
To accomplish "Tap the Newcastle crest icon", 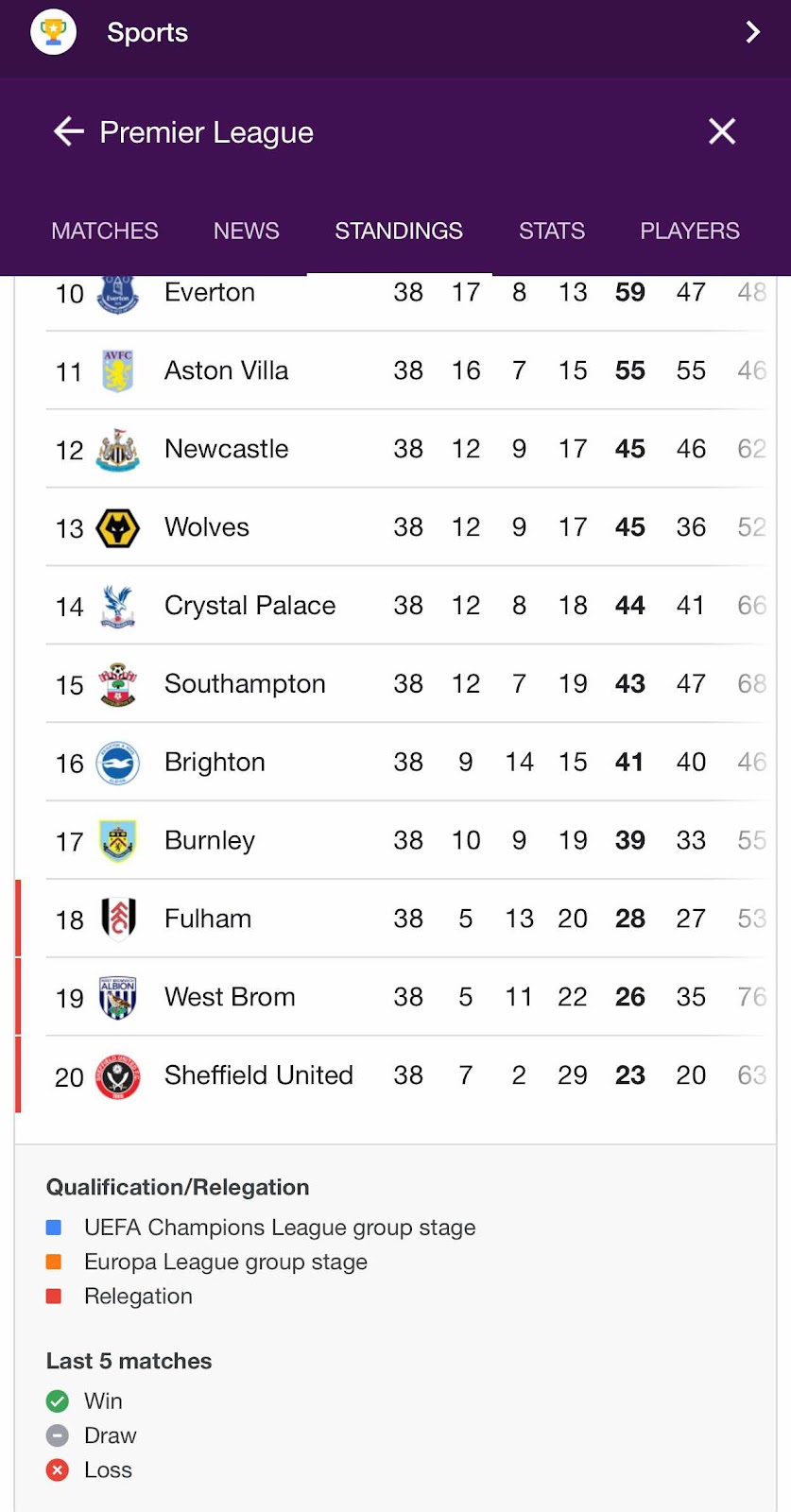I will click(x=118, y=449).
